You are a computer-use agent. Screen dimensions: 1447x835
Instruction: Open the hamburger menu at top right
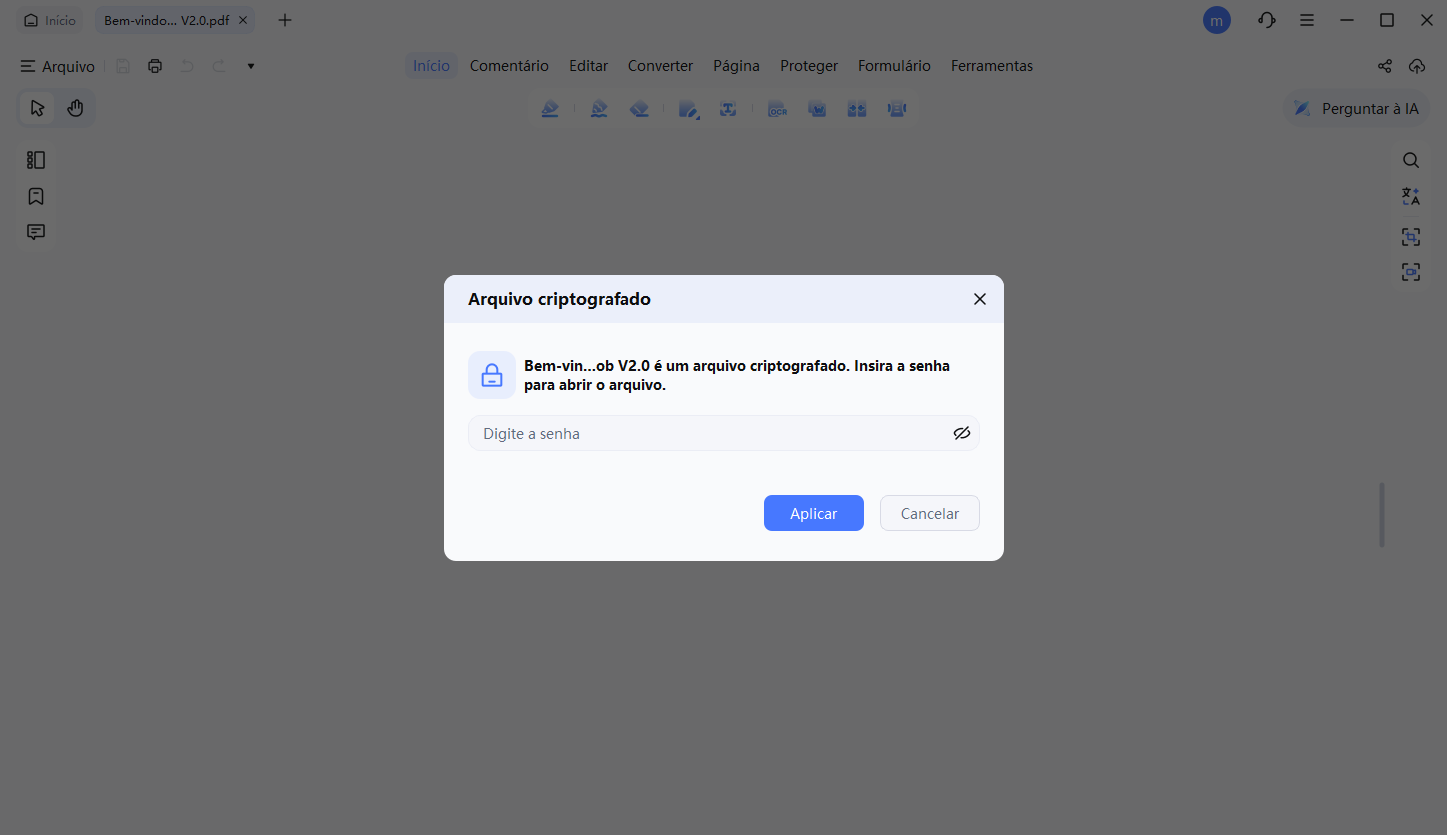click(1307, 19)
